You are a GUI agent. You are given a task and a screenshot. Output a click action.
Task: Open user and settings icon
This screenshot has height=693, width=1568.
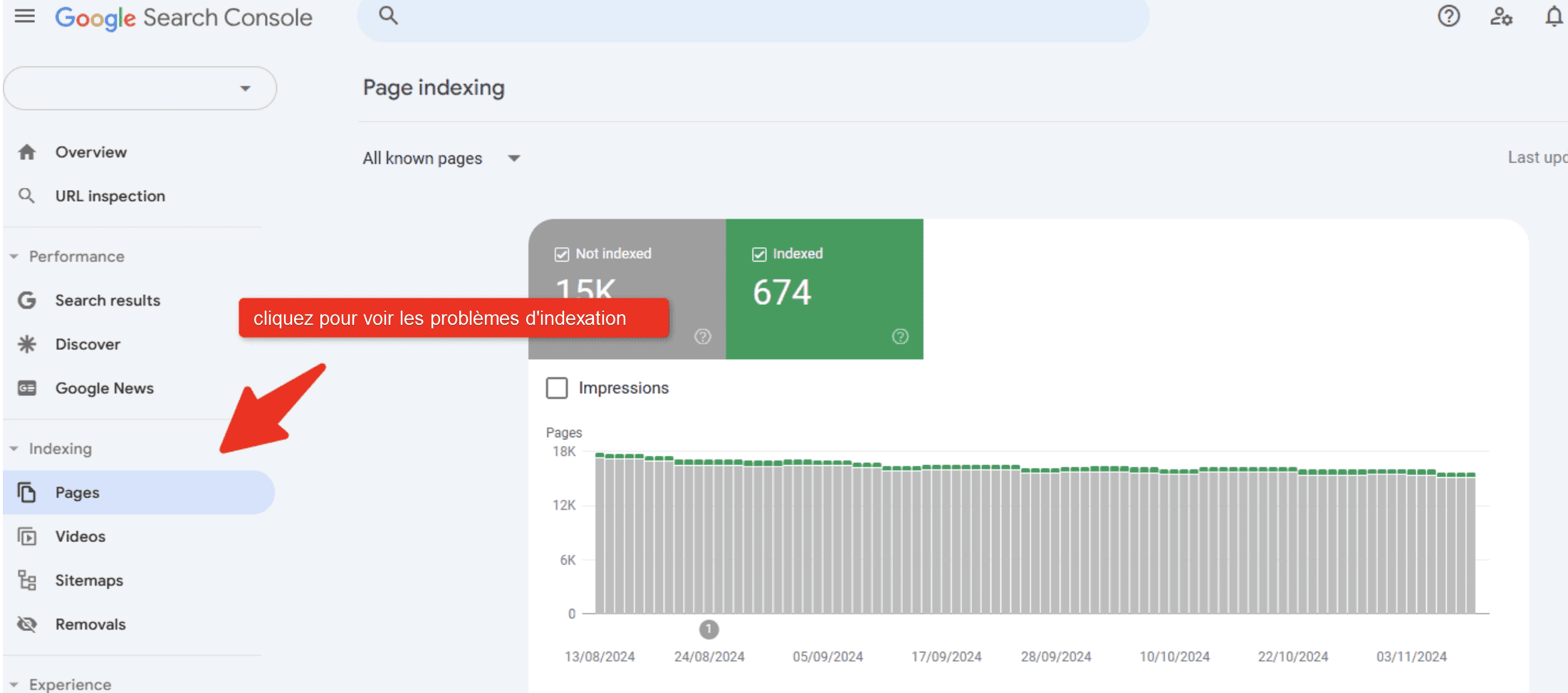pos(1501,16)
